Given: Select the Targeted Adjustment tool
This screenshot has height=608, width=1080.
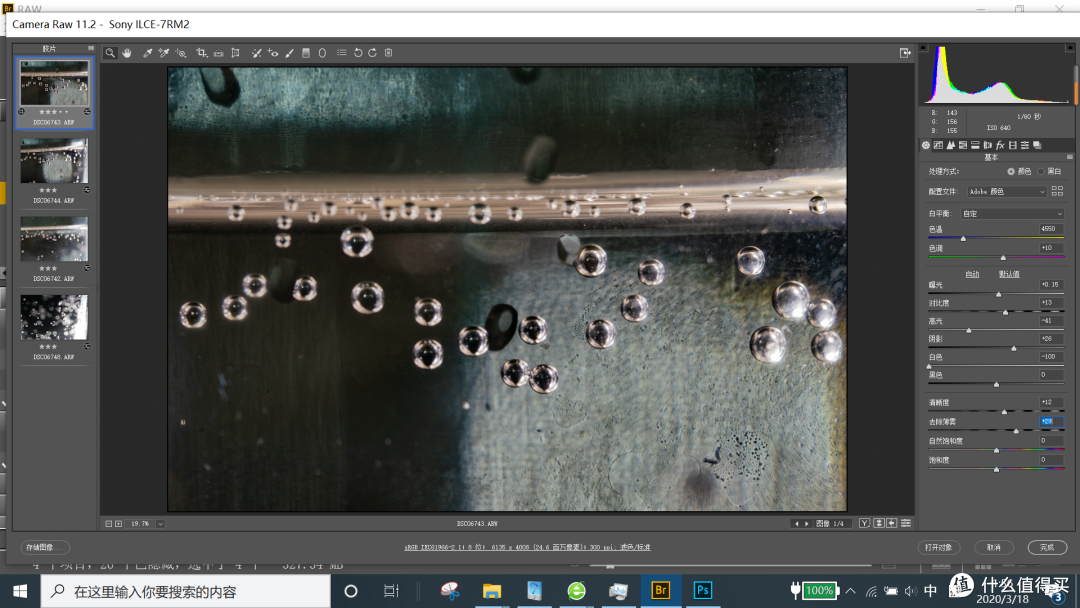Looking at the screenshot, I should 181,53.
